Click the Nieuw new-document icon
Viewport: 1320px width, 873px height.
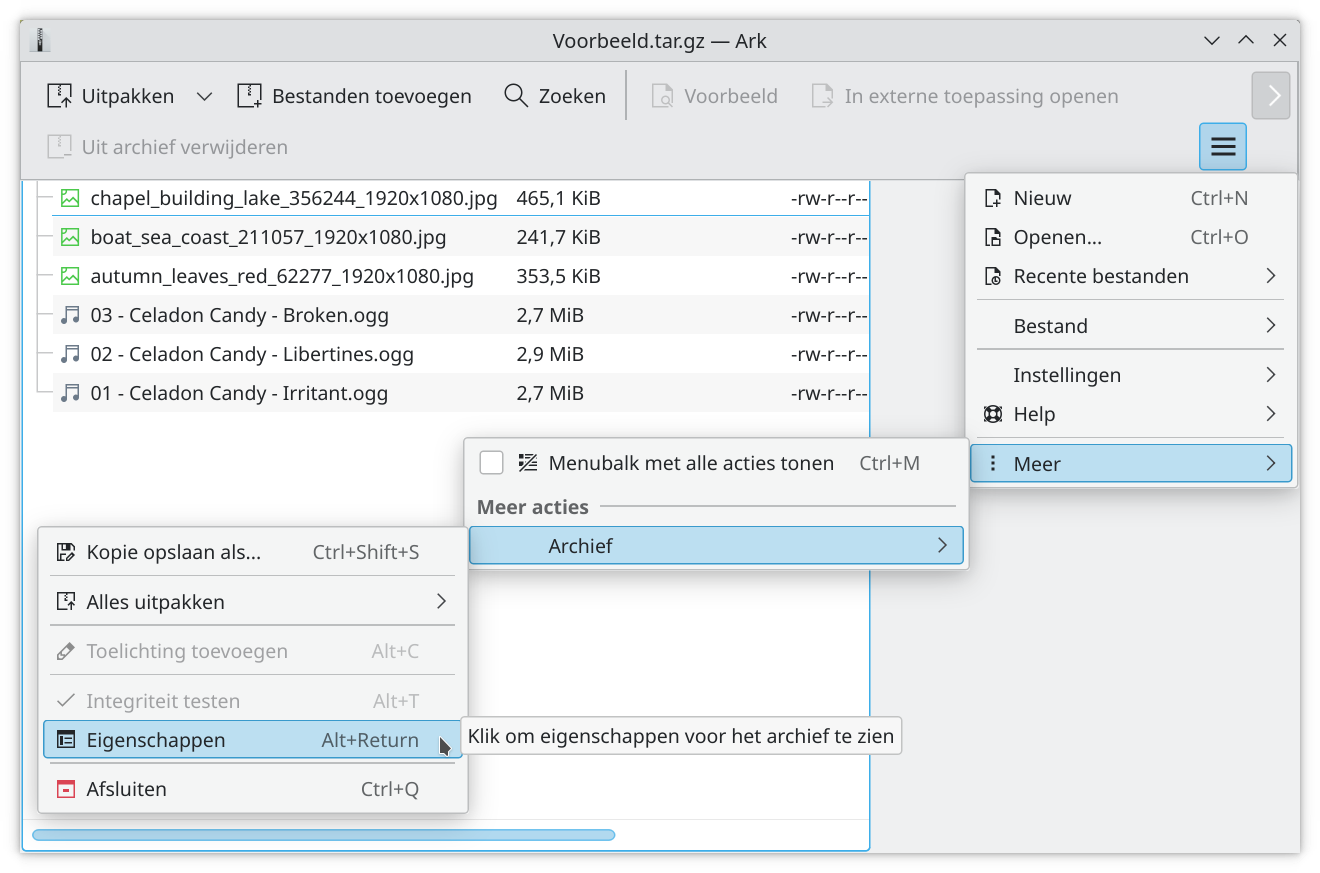993,198
